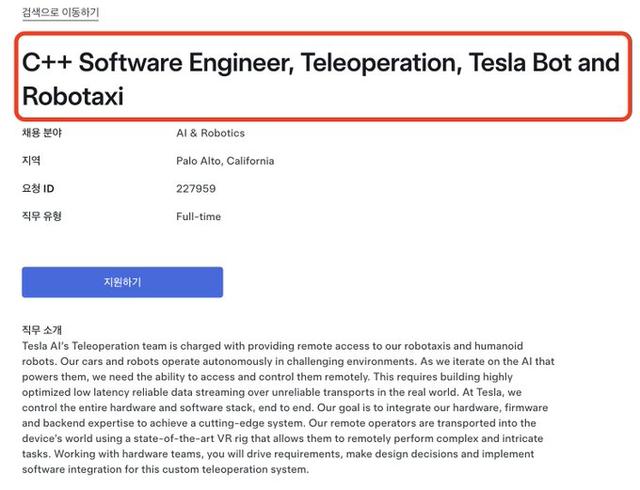Click the 직무 소개 section heading
Viewport: 640px width, 490px height.
[x=42, y=328]
